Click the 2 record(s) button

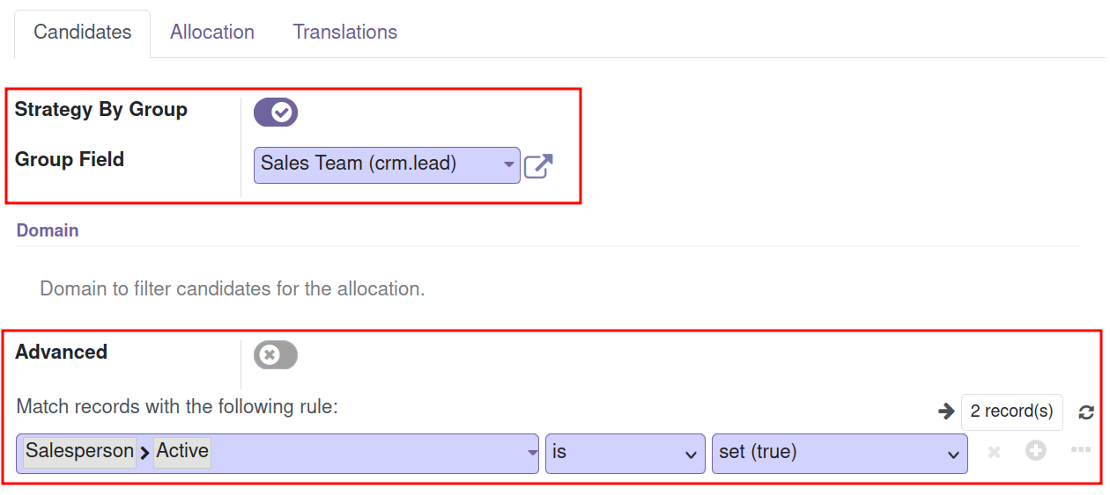1012,411
